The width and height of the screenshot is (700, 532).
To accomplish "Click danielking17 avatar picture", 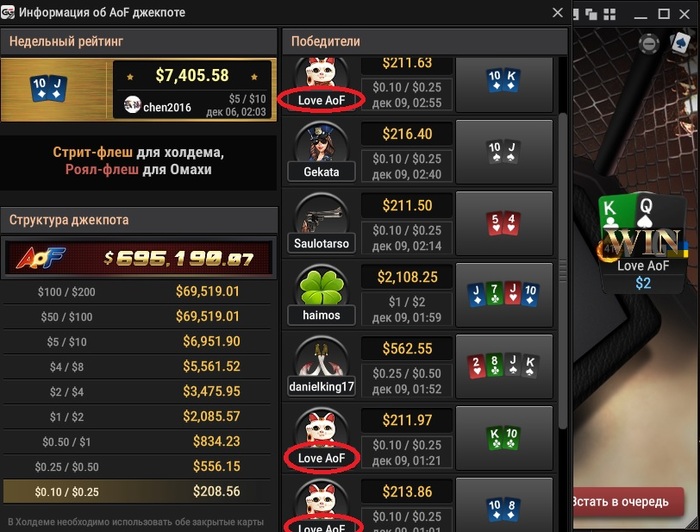I will click(x=321, y=358).
